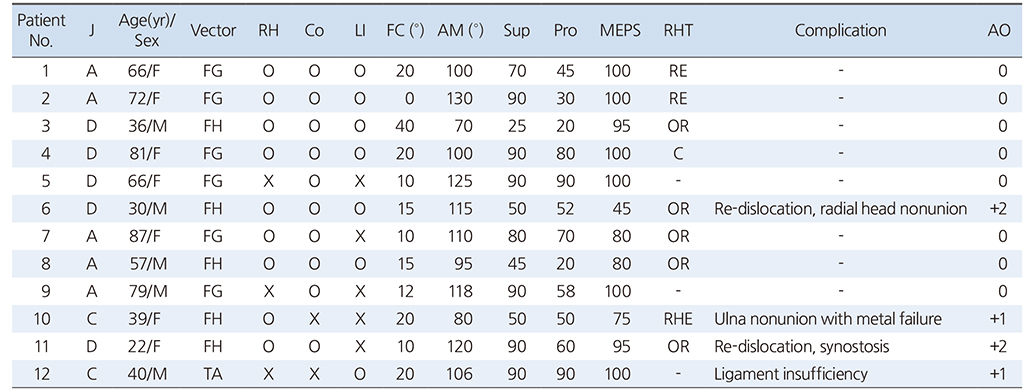Click 'Ulna nonunion with metal failure' text
This screenshot has width=1029, height=392.
tap(828, 319)
